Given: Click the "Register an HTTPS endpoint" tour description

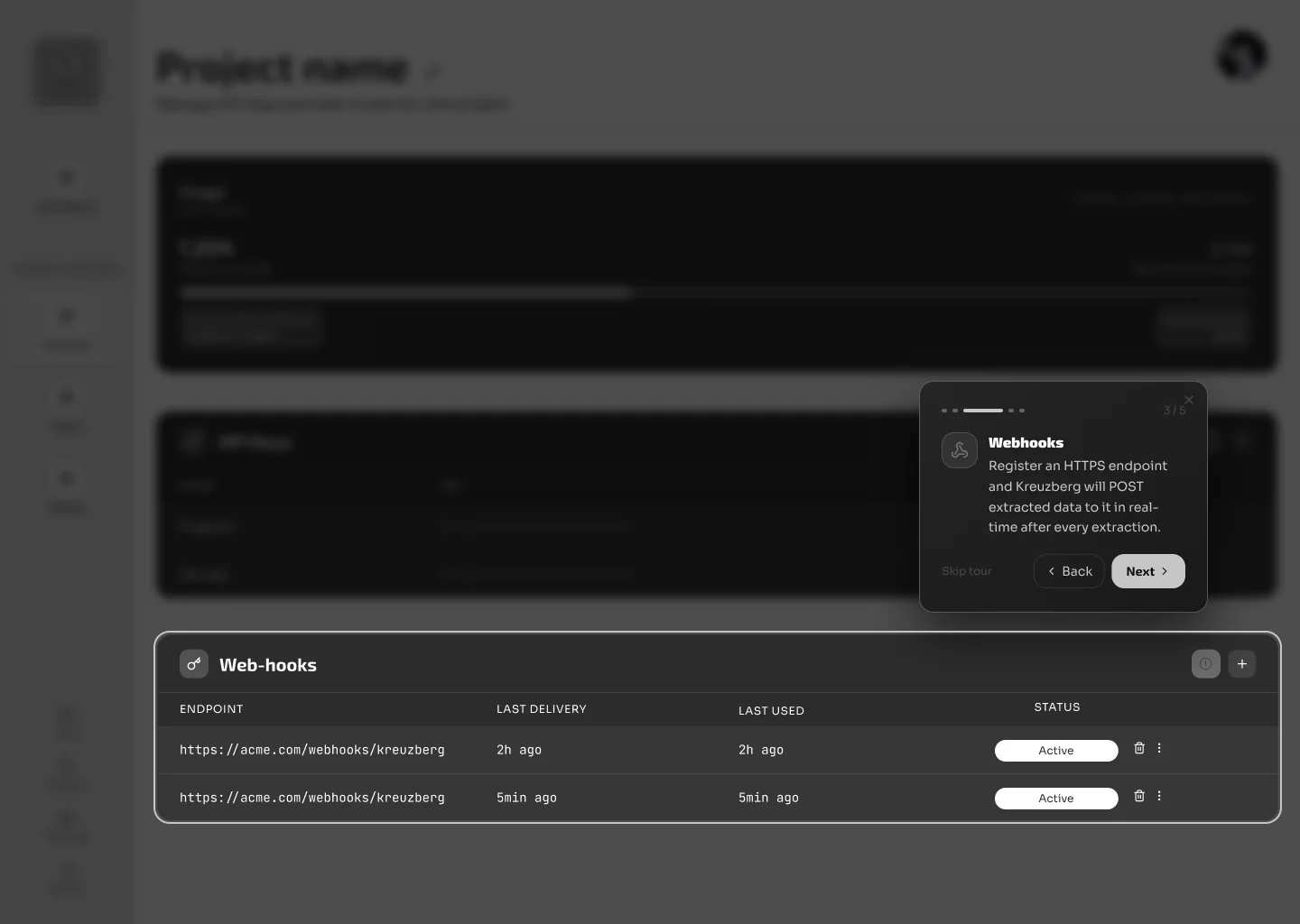Looking at the screenshot, I should click(1078, 496).
